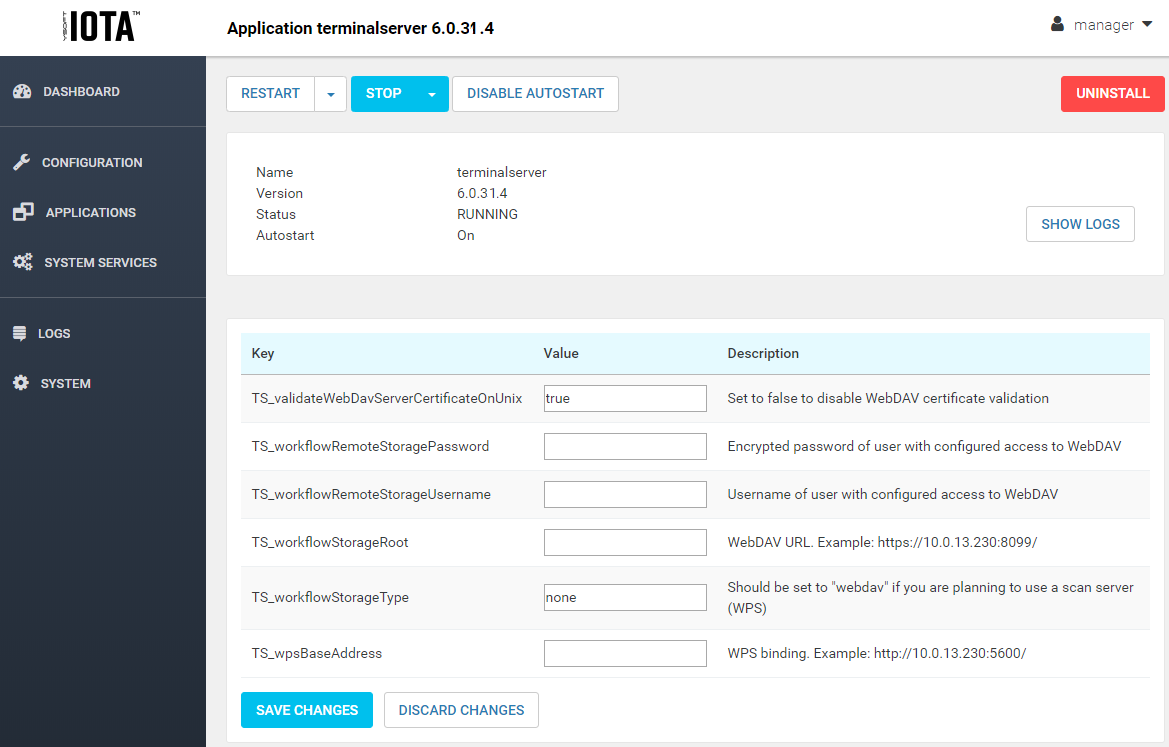The width and height of the screenshot is (1169, 747).
Task: Focus the TS_workflowStorageType value field
Action: [625, 597]
